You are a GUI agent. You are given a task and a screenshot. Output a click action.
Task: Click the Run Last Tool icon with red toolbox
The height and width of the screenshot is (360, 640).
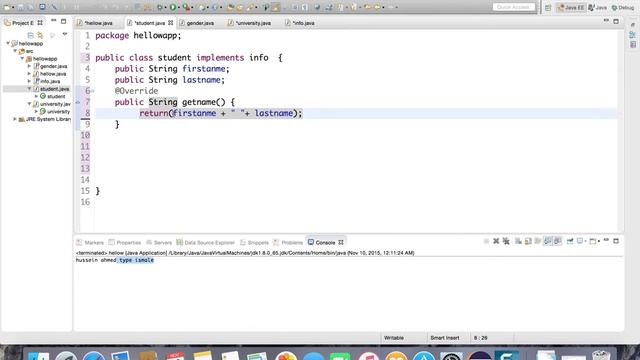click(x=186, y=7)
